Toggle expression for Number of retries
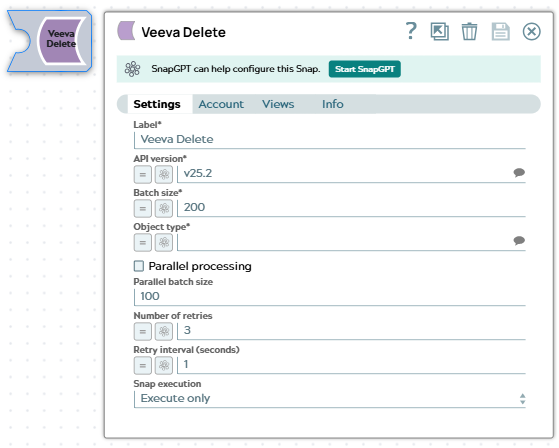 (143, 331)
